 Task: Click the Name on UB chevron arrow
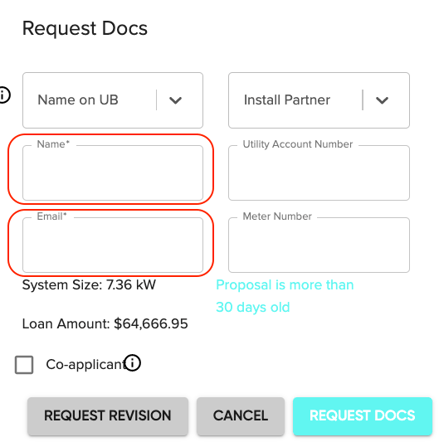(175, 100)
